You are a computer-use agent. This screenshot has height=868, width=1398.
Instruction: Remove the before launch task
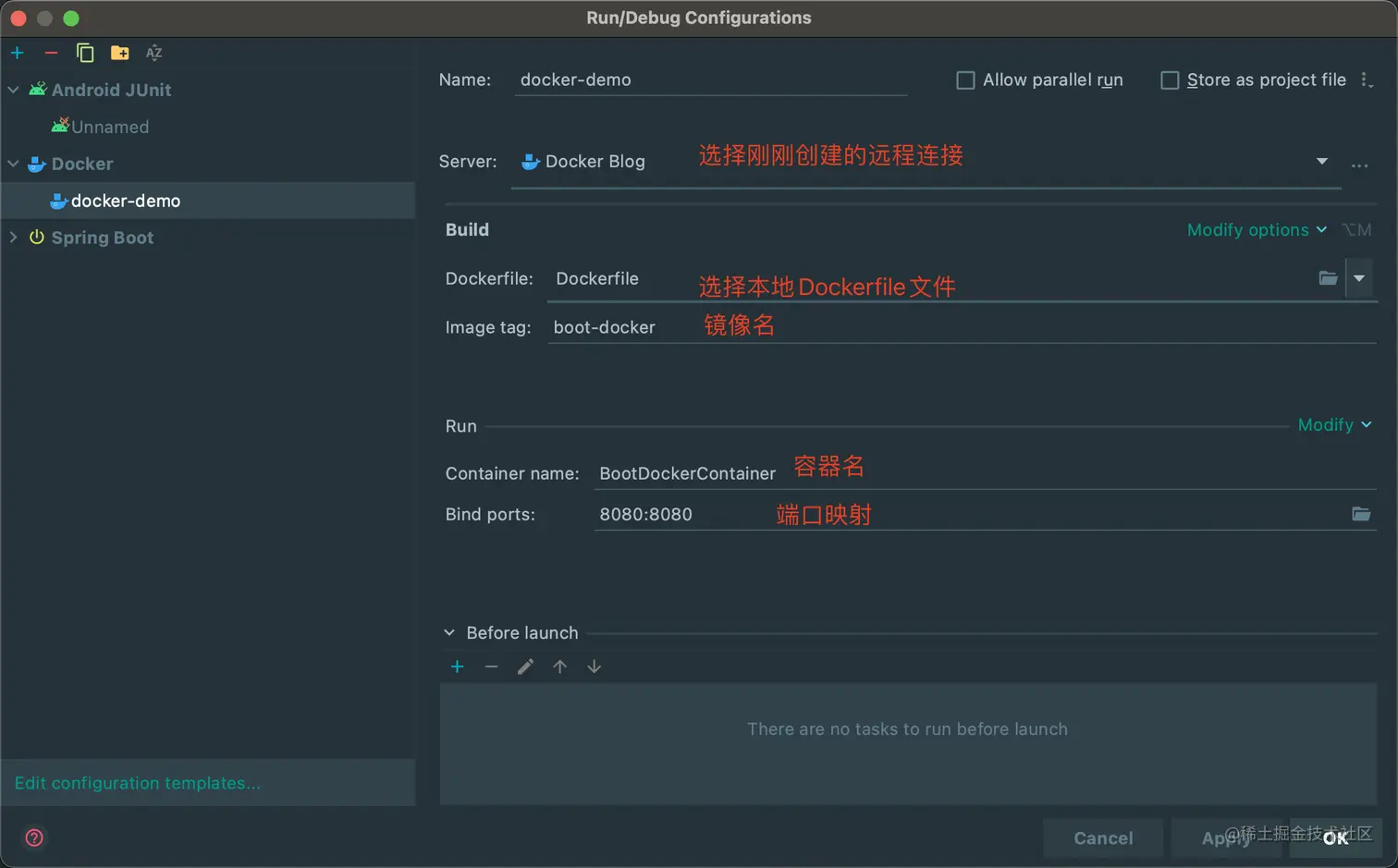click(x=491, y=666)
